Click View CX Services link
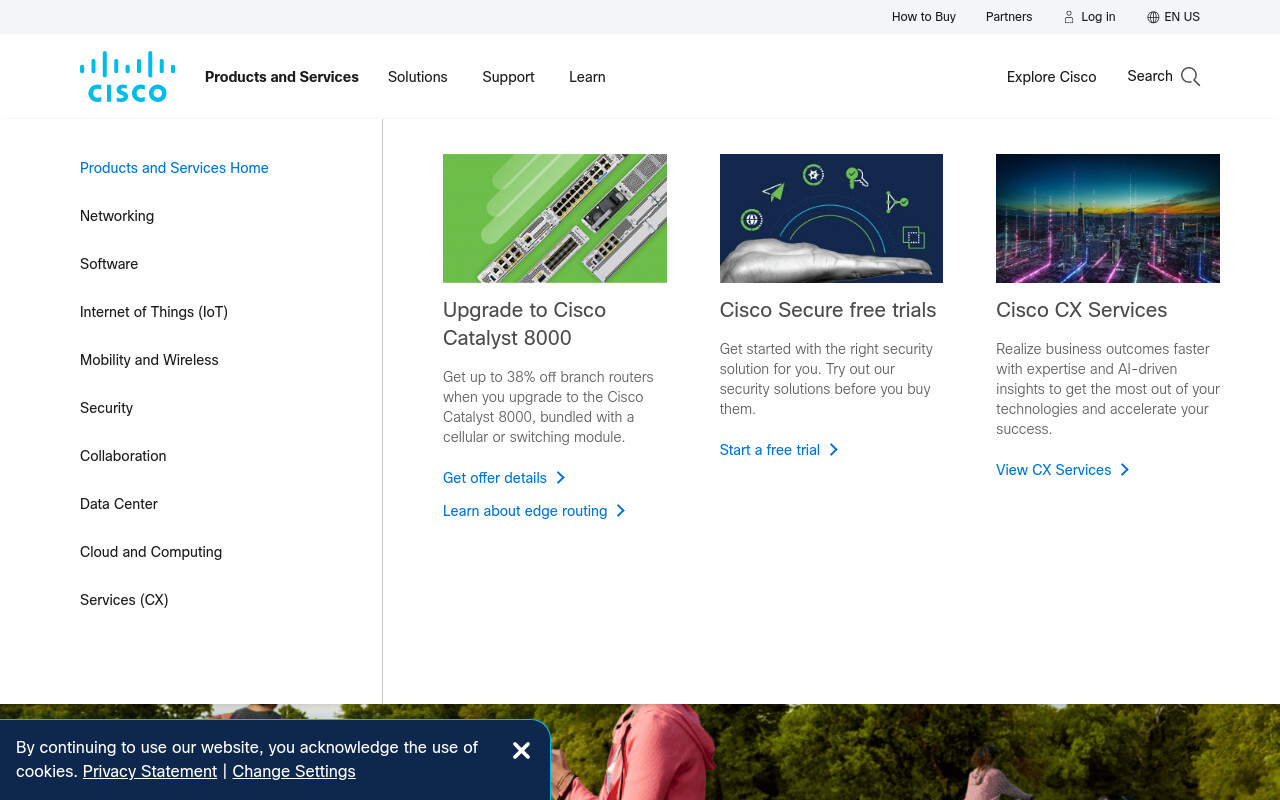Screen dimensions: 1280x800 coord(1054,470)
